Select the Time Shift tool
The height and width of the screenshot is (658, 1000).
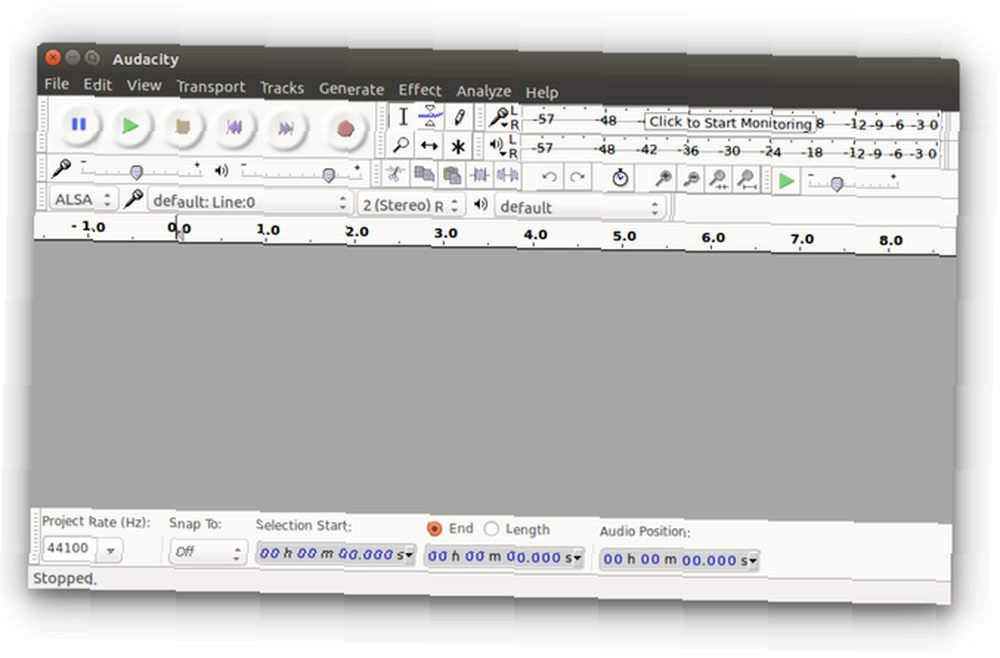click(x=429, y=146)
